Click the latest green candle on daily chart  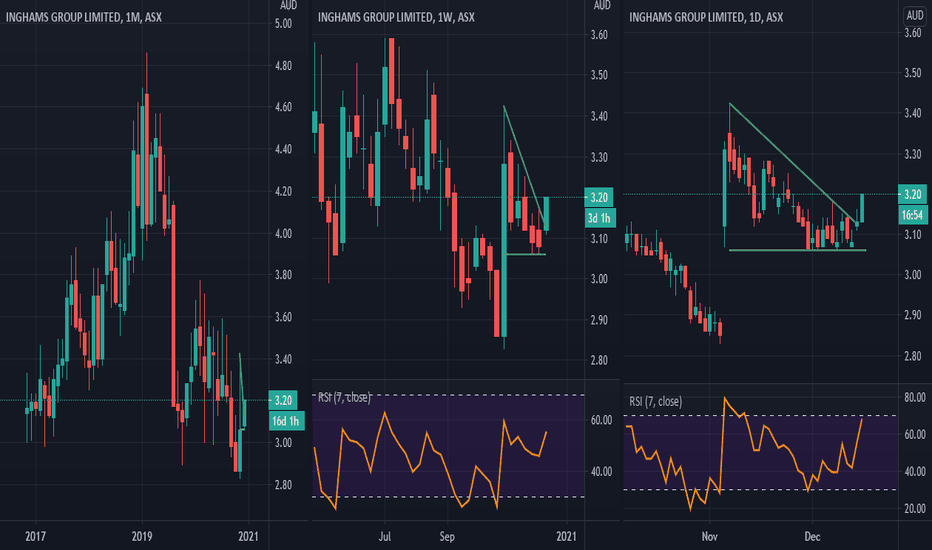pyautogui.click(x=862, y=208)
